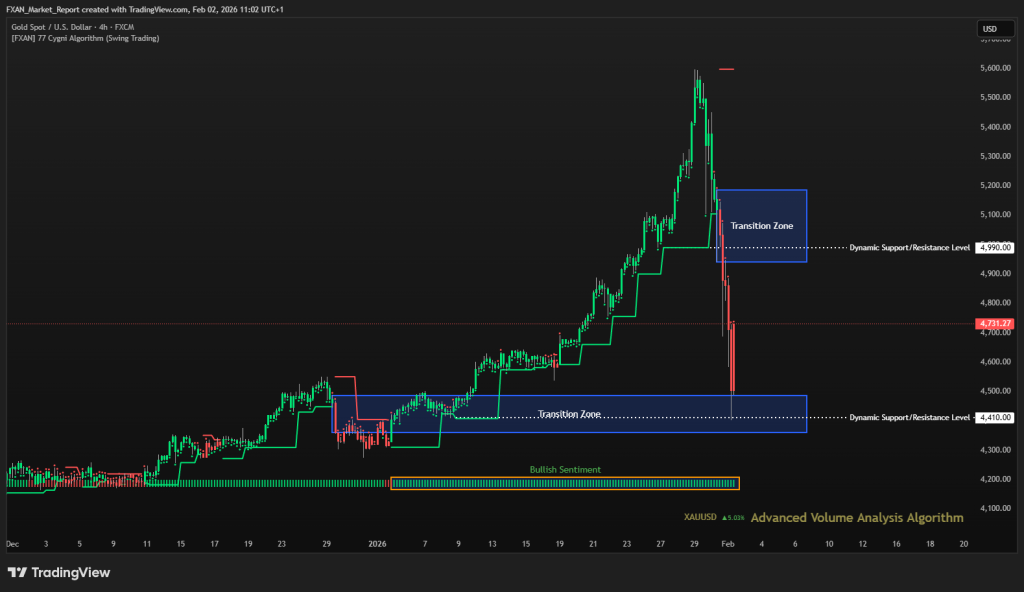The height and width of the screenshot is (592, 1024).
Task: Select the 4,410.00 price level tag
Action: (995, 417)
